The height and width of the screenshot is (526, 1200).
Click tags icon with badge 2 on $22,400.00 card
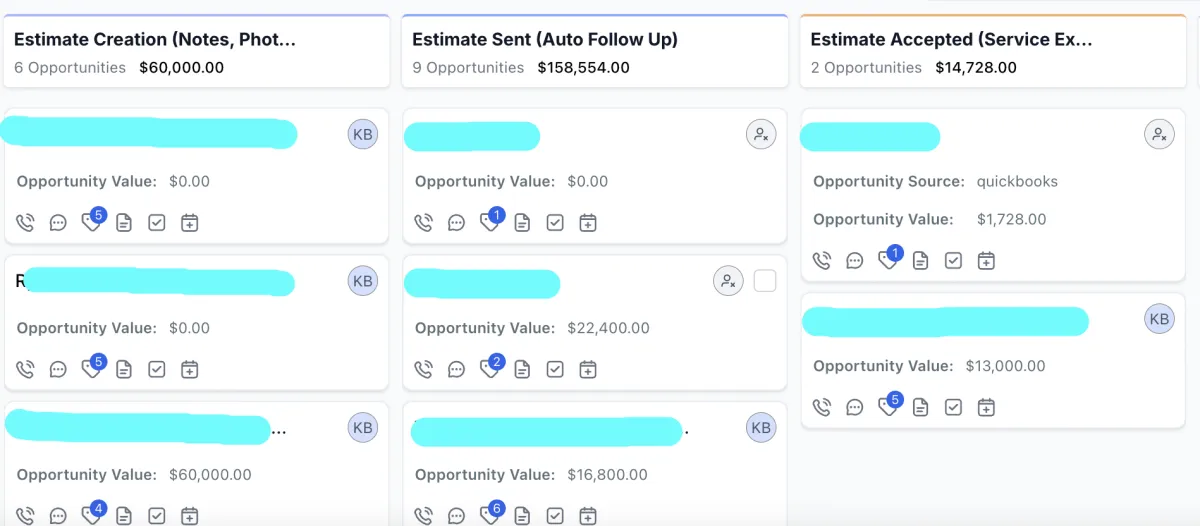click(x=489, y=368)
